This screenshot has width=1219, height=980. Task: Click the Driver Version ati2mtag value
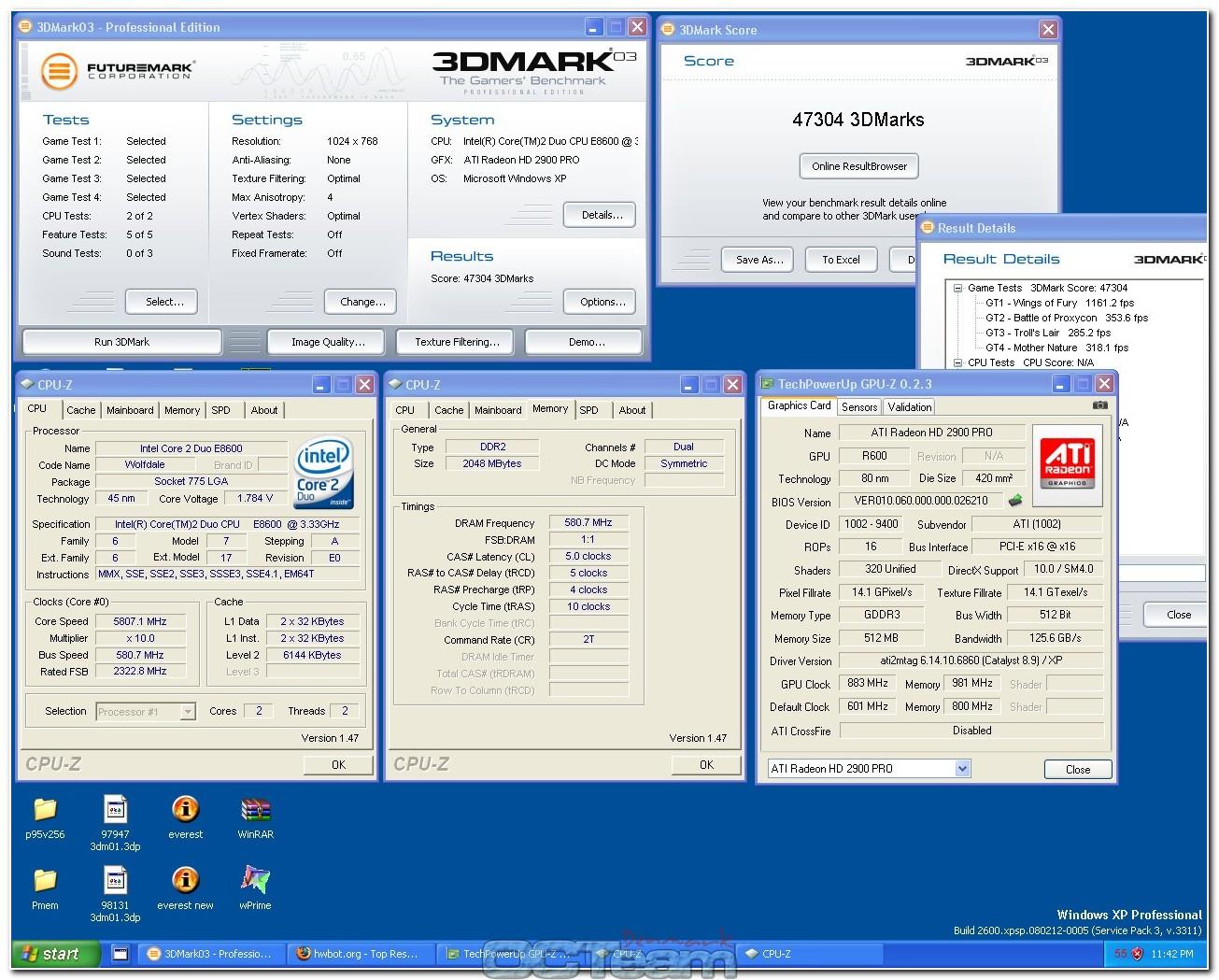[971, 660]
